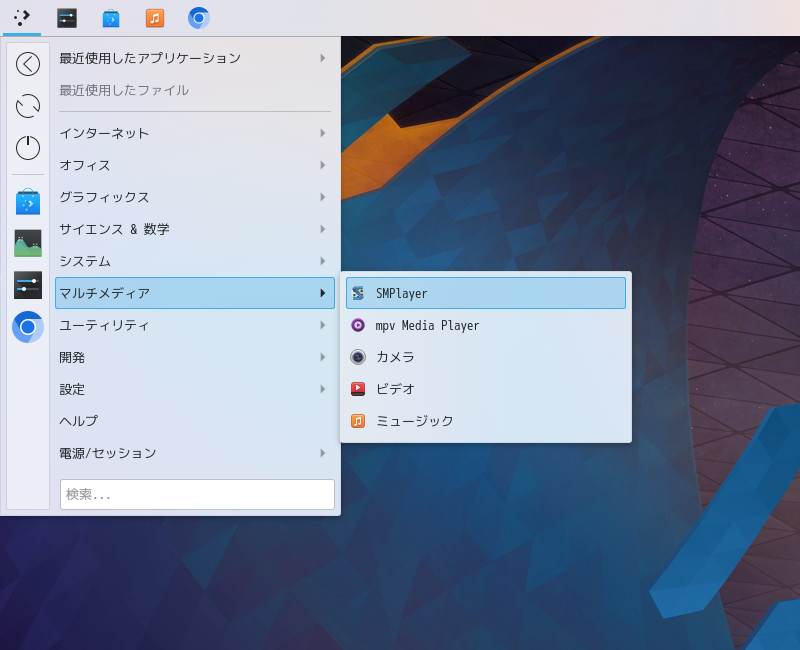The height and width of the screenshot is (650, 800).
Task: Expand the 最近使用したアプリケーション submenu arrow
Action: 323,58
